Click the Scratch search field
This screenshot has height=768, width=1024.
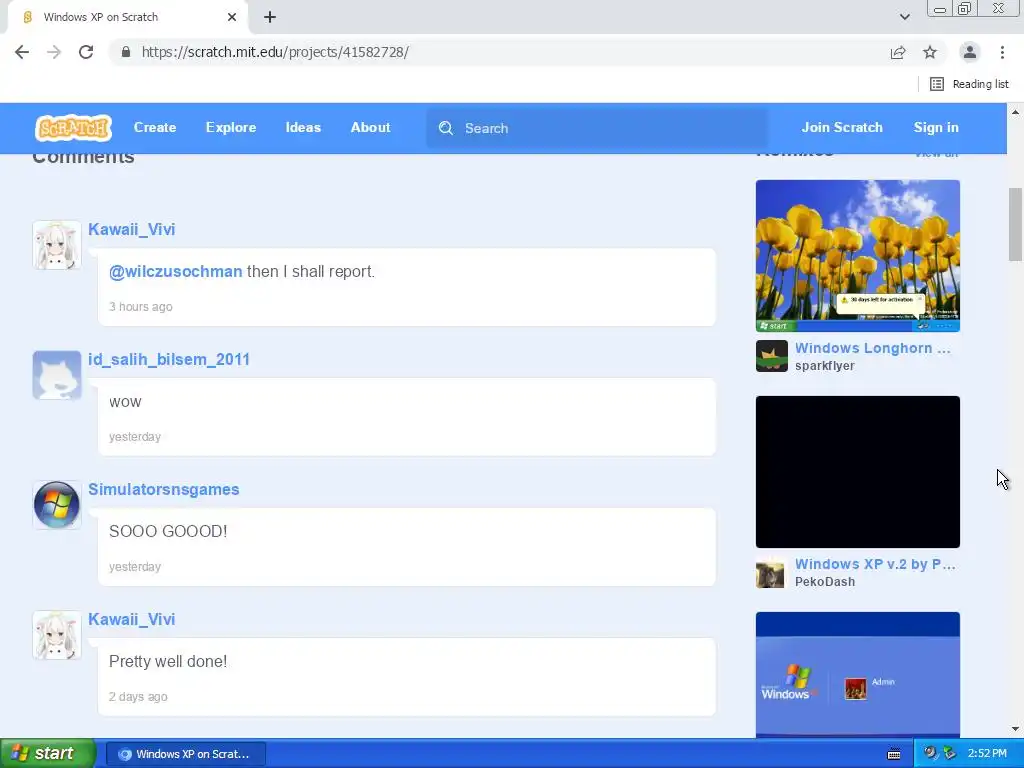(597, 128)
